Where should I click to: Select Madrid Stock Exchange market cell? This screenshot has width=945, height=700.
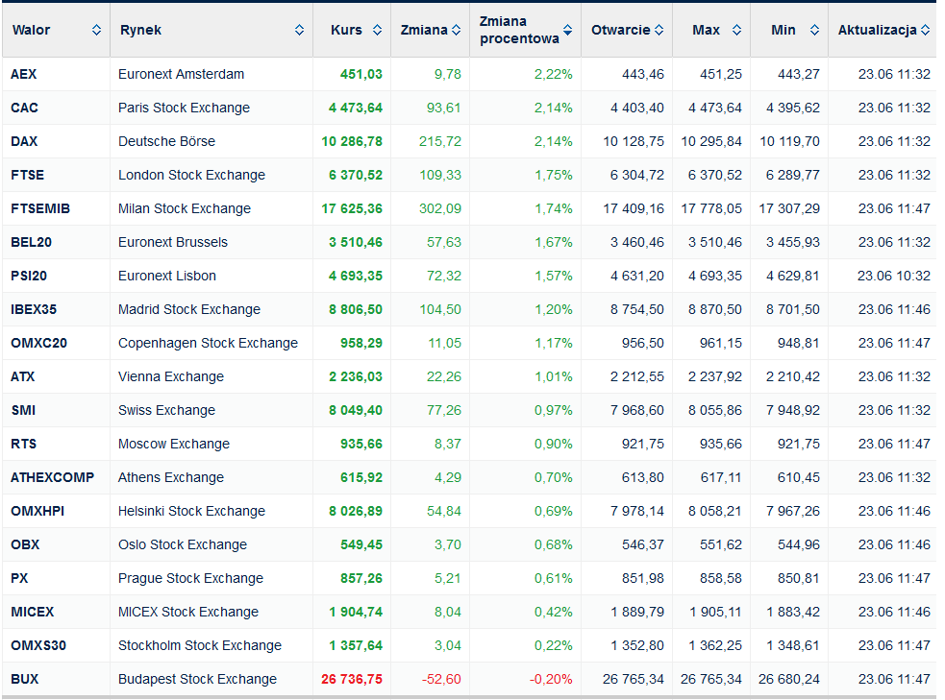point(212,309)
